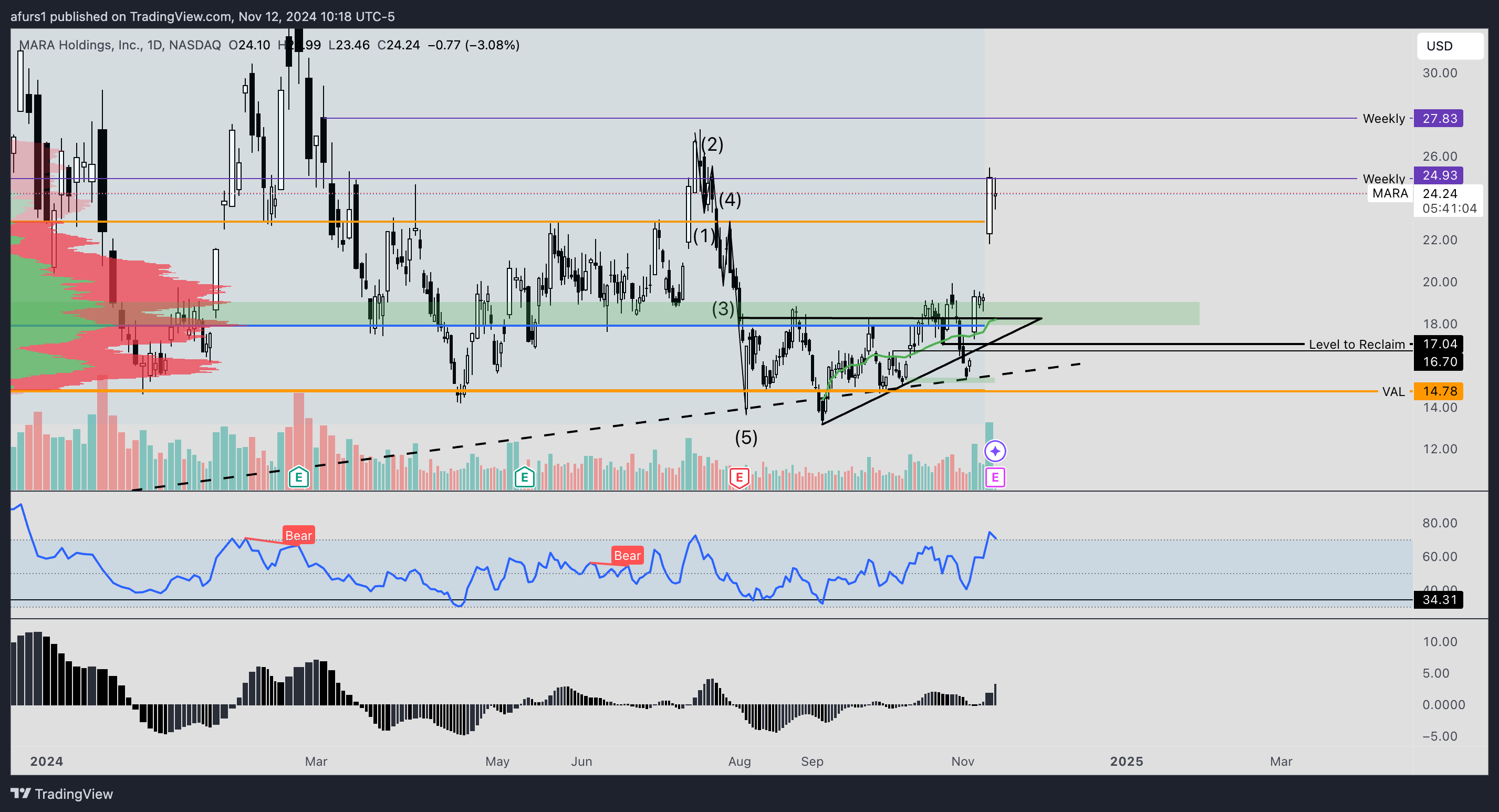
Task: Click the USD currency box
Action: tap(1450, 46)
